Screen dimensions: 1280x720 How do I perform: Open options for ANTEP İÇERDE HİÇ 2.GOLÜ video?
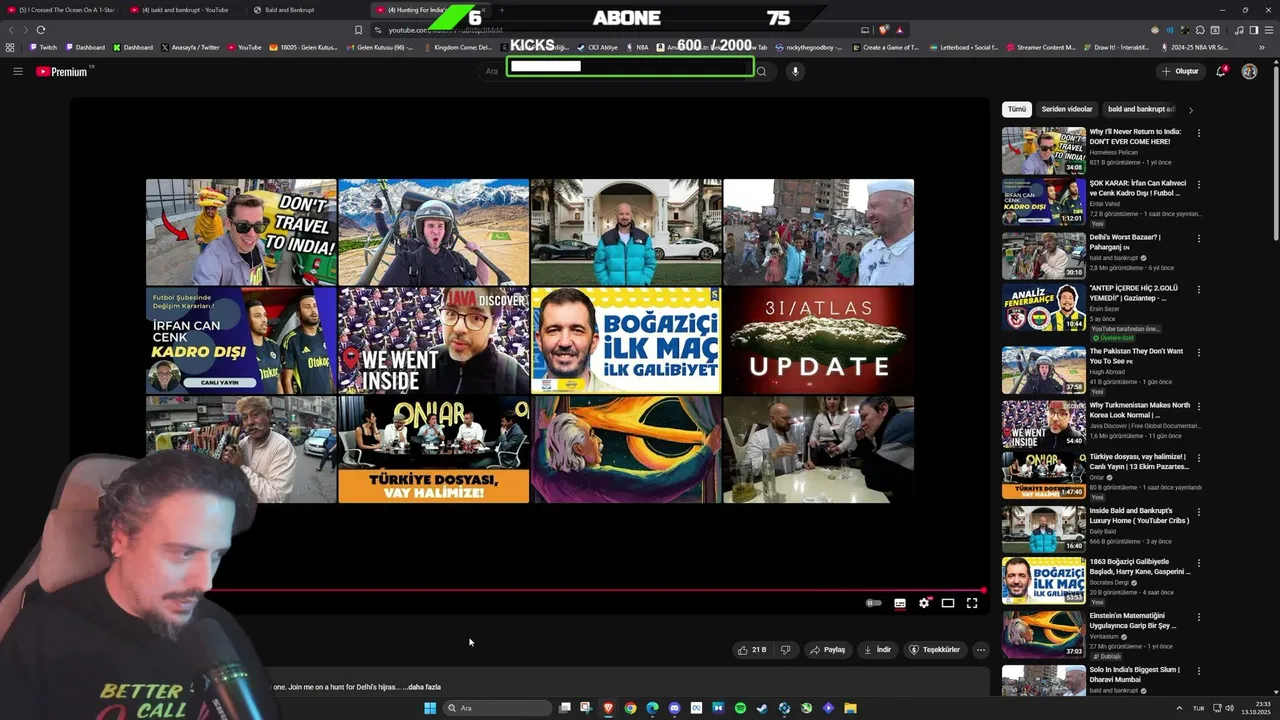point(1199,289)
